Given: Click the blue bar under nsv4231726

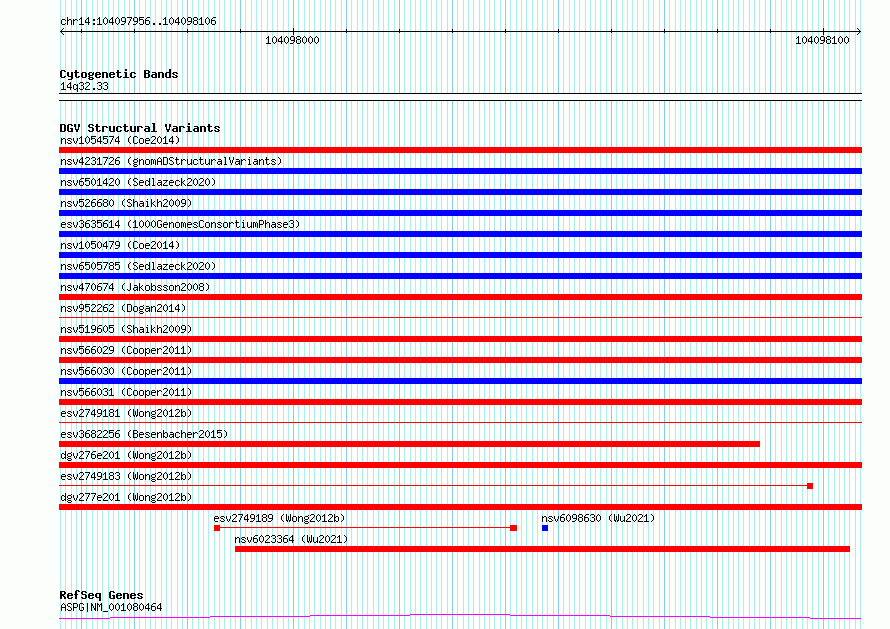Looking at the screenshot, I should coord(460,171).
